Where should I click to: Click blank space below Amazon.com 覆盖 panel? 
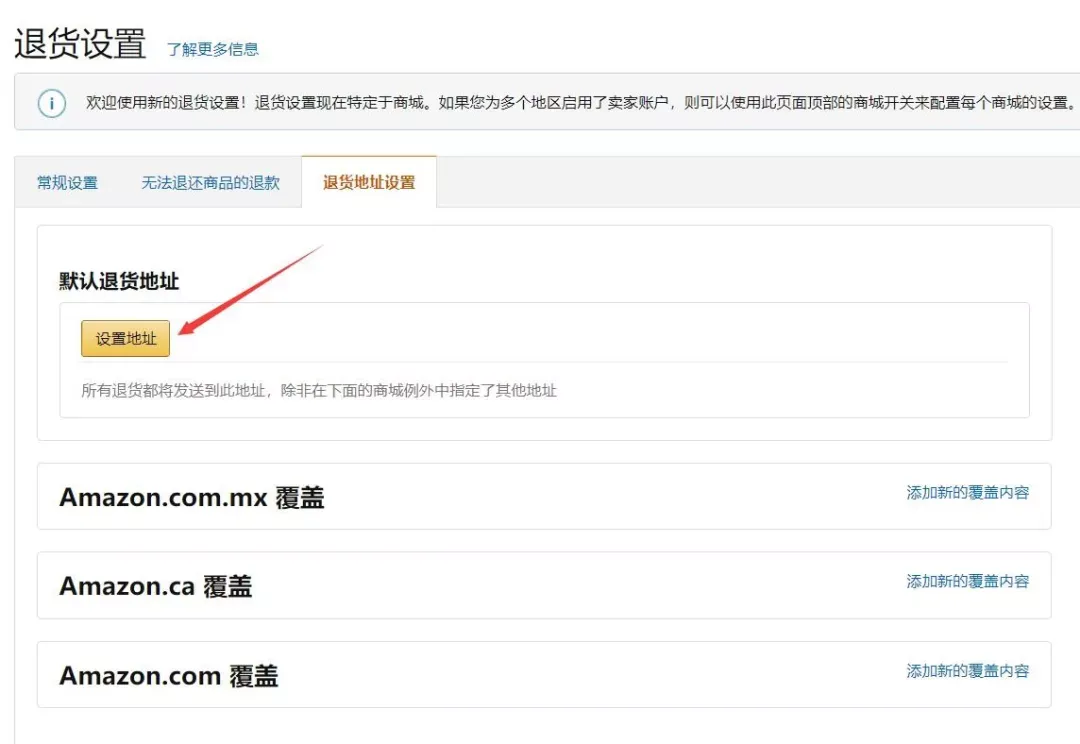pyautogui.click(x=544, y=726)
